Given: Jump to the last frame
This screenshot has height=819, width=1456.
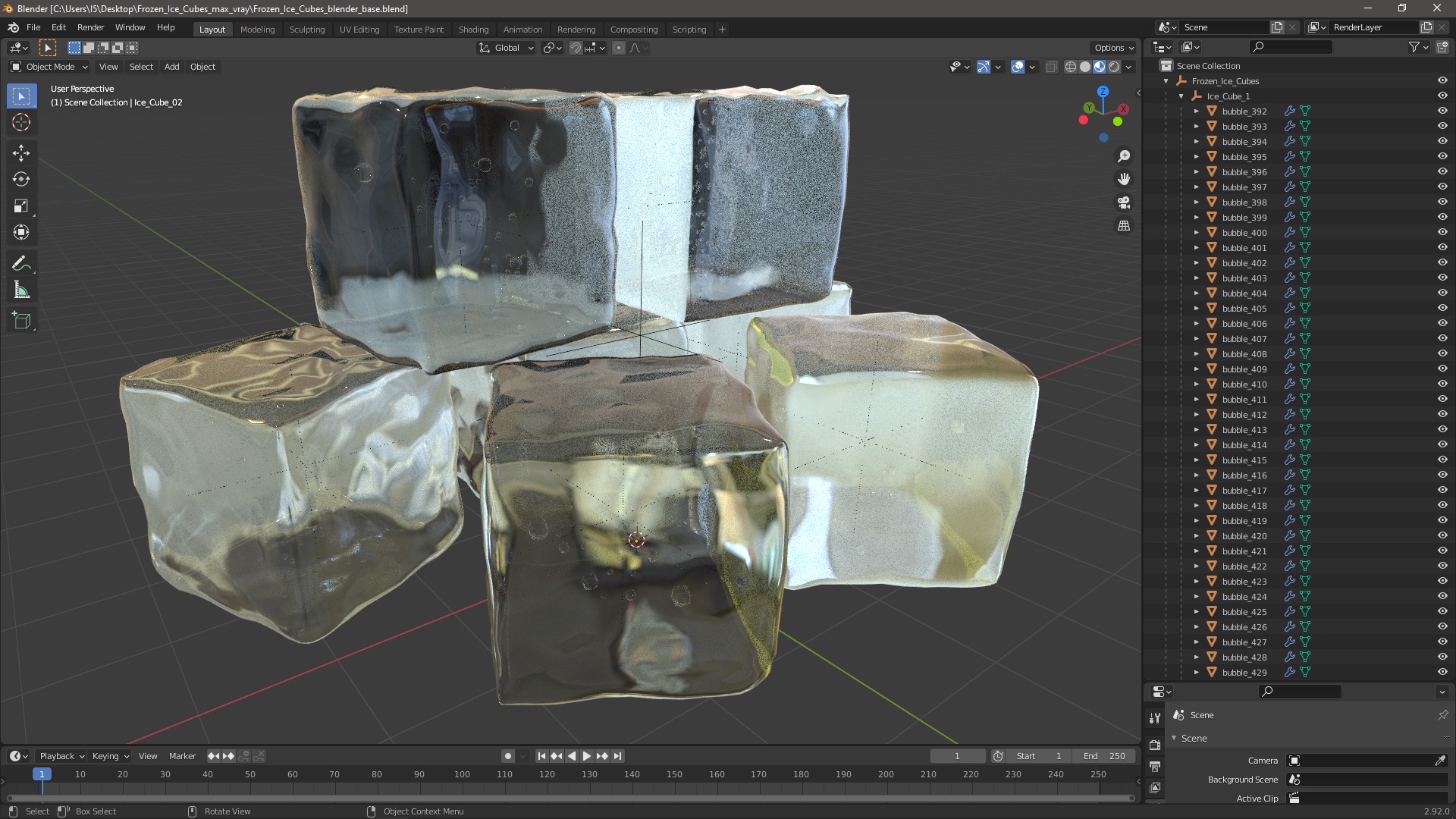Looking at the screenshot, I should [618, 756].
